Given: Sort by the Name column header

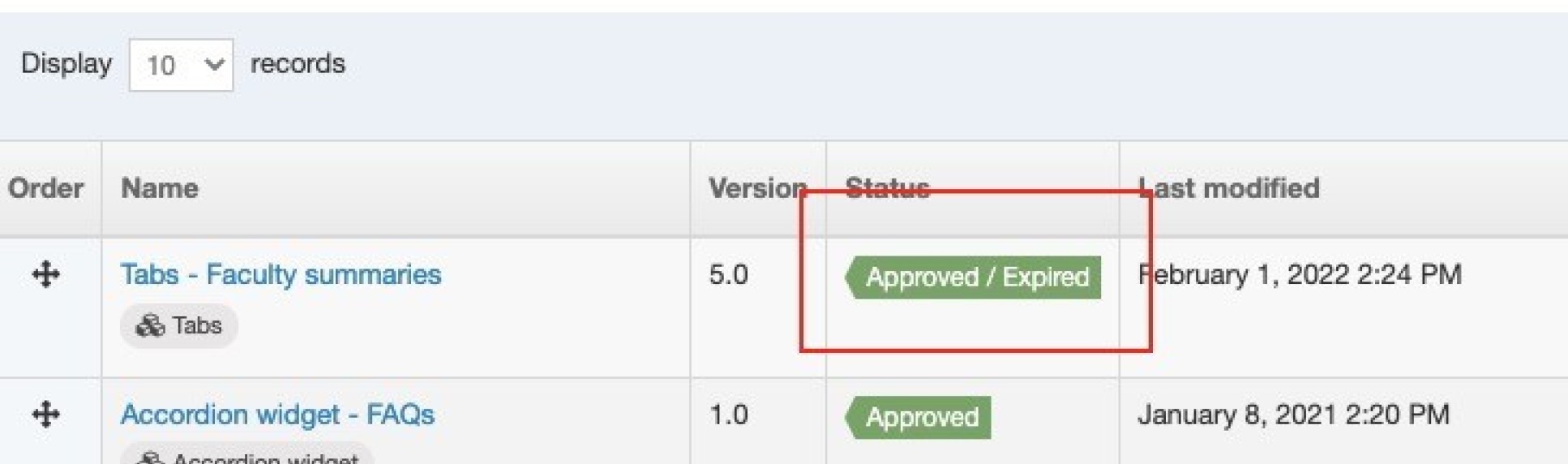Looking at the screenshot, I should (160, 188).
